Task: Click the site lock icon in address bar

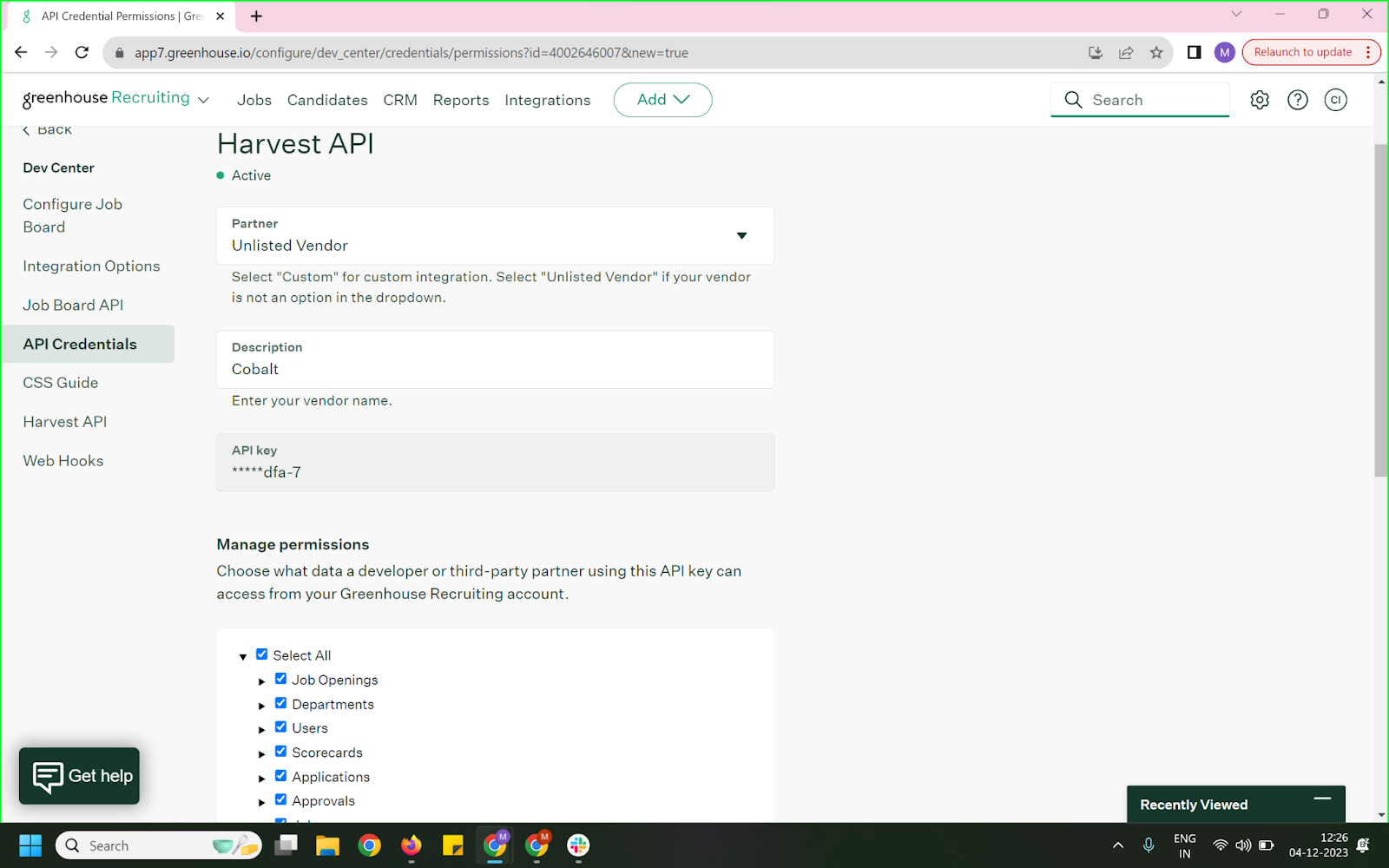Action: tap(120, 53)
